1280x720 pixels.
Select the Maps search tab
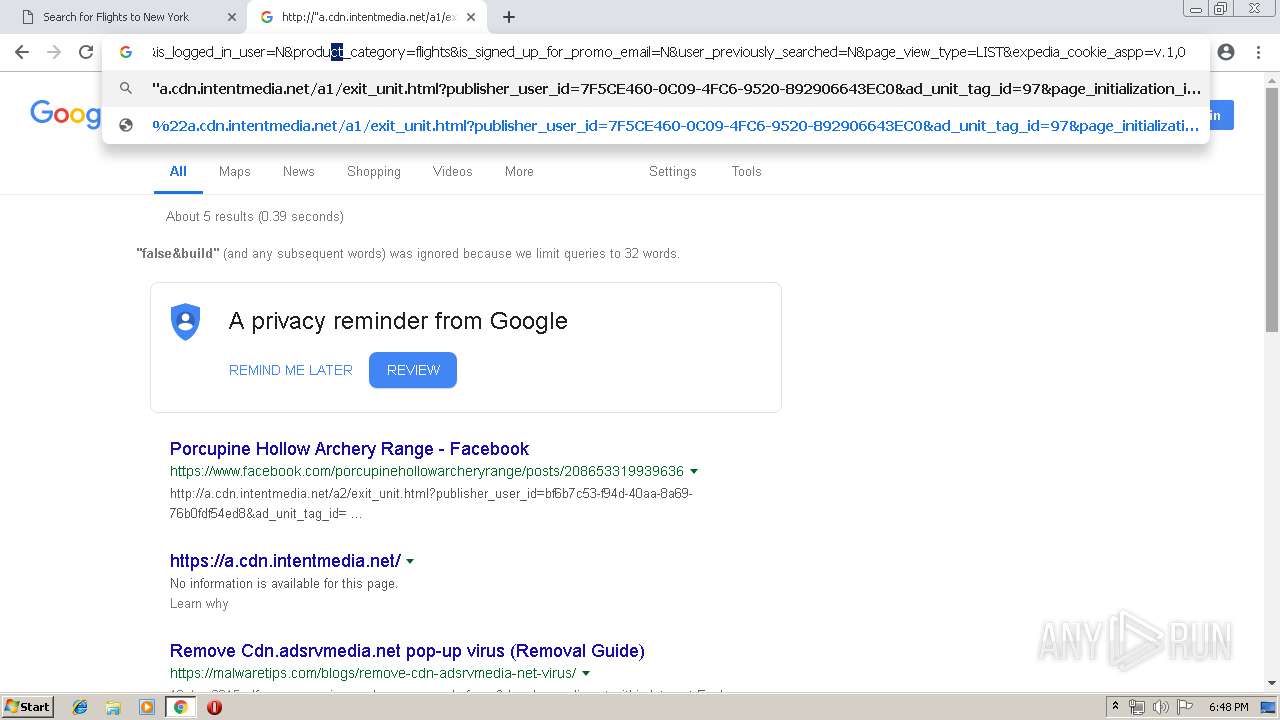pos(235,172)
